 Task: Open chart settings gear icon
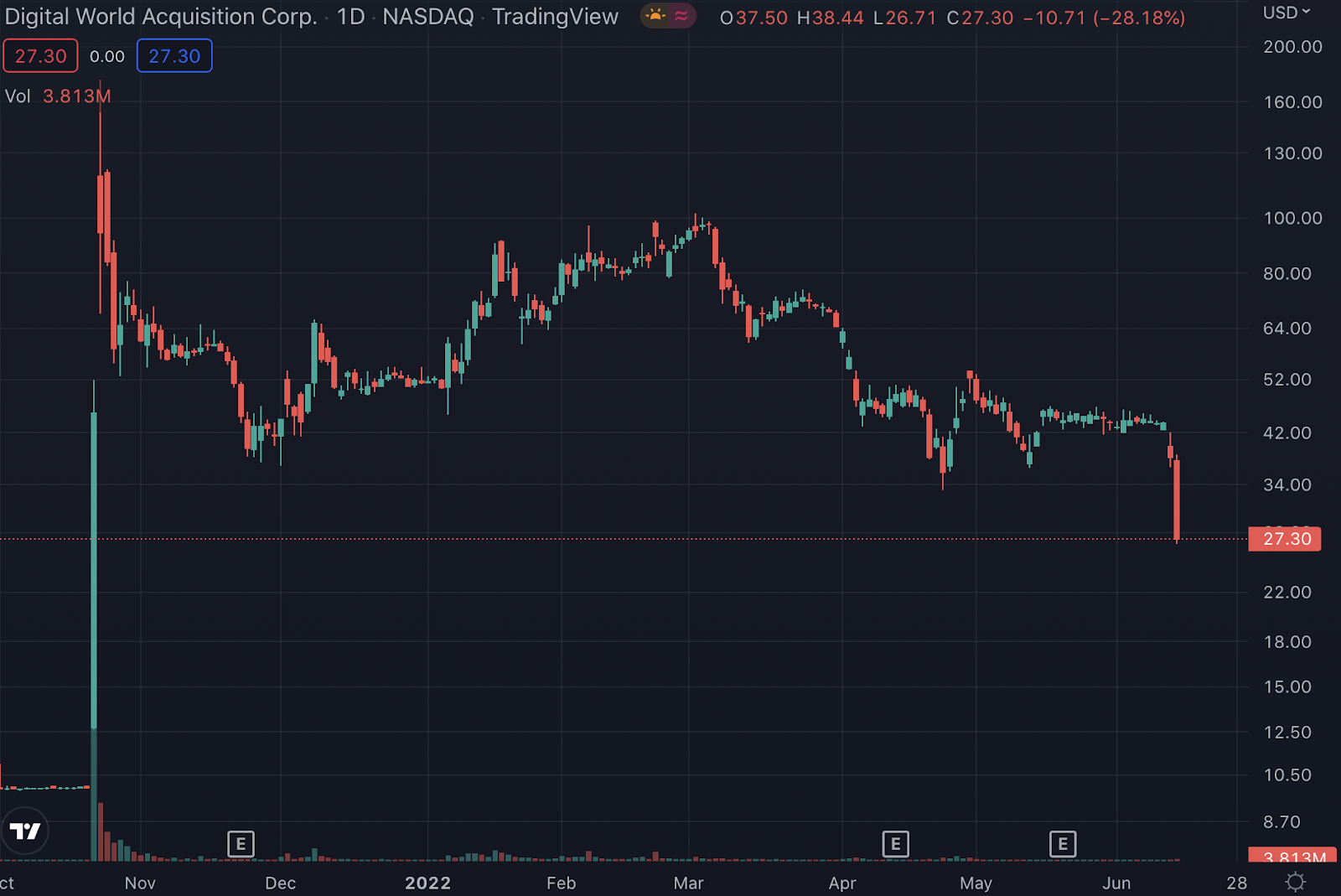tap(1296, 882)
